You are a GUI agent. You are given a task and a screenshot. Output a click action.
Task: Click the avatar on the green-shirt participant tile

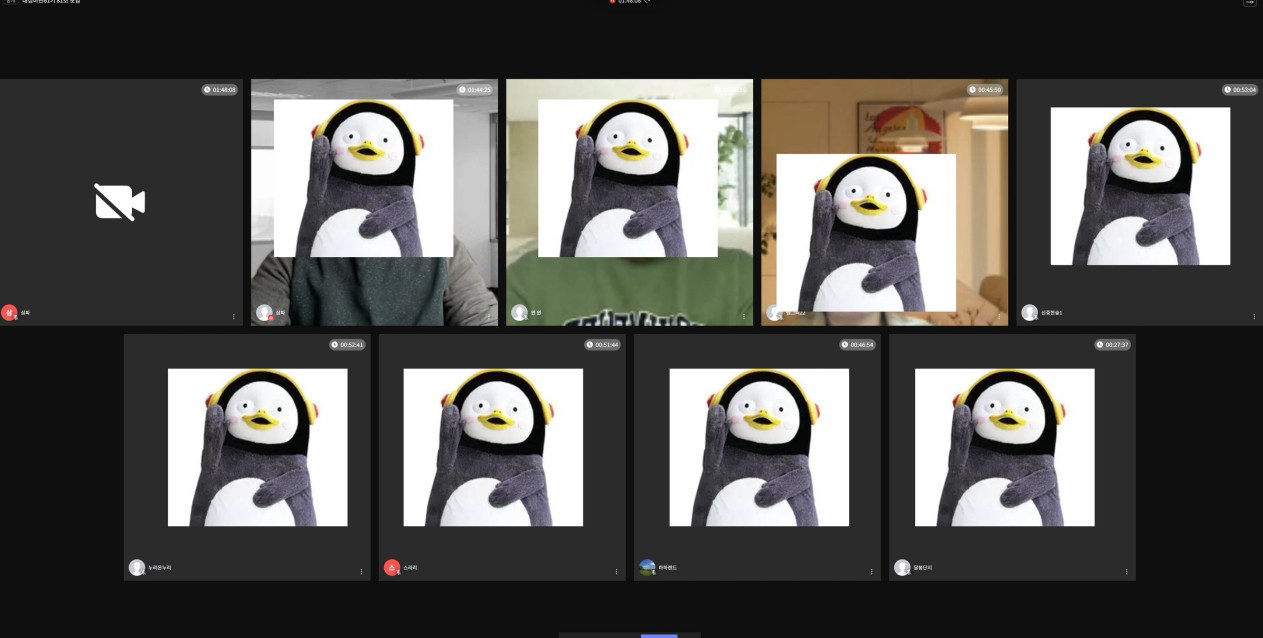click(x=519, y=312)
